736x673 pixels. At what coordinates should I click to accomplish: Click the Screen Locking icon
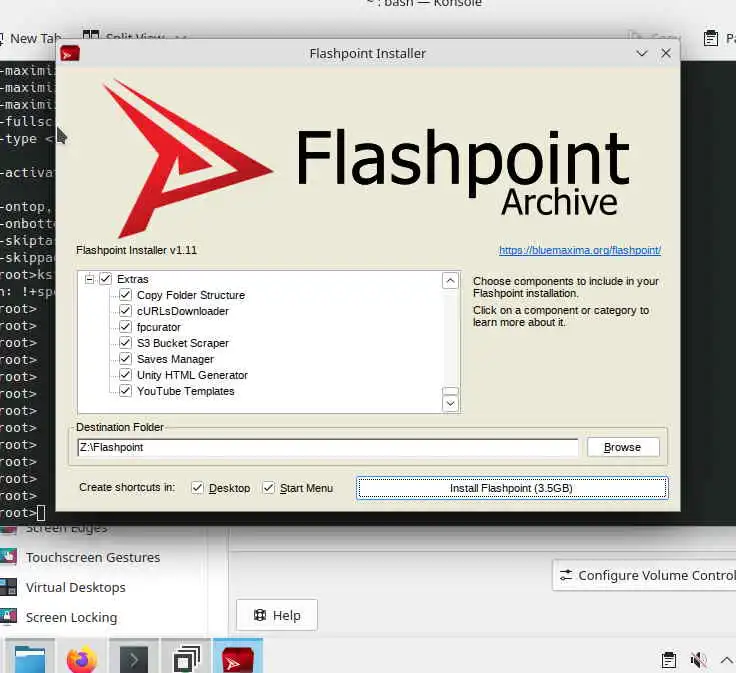(x=8, y=617)
